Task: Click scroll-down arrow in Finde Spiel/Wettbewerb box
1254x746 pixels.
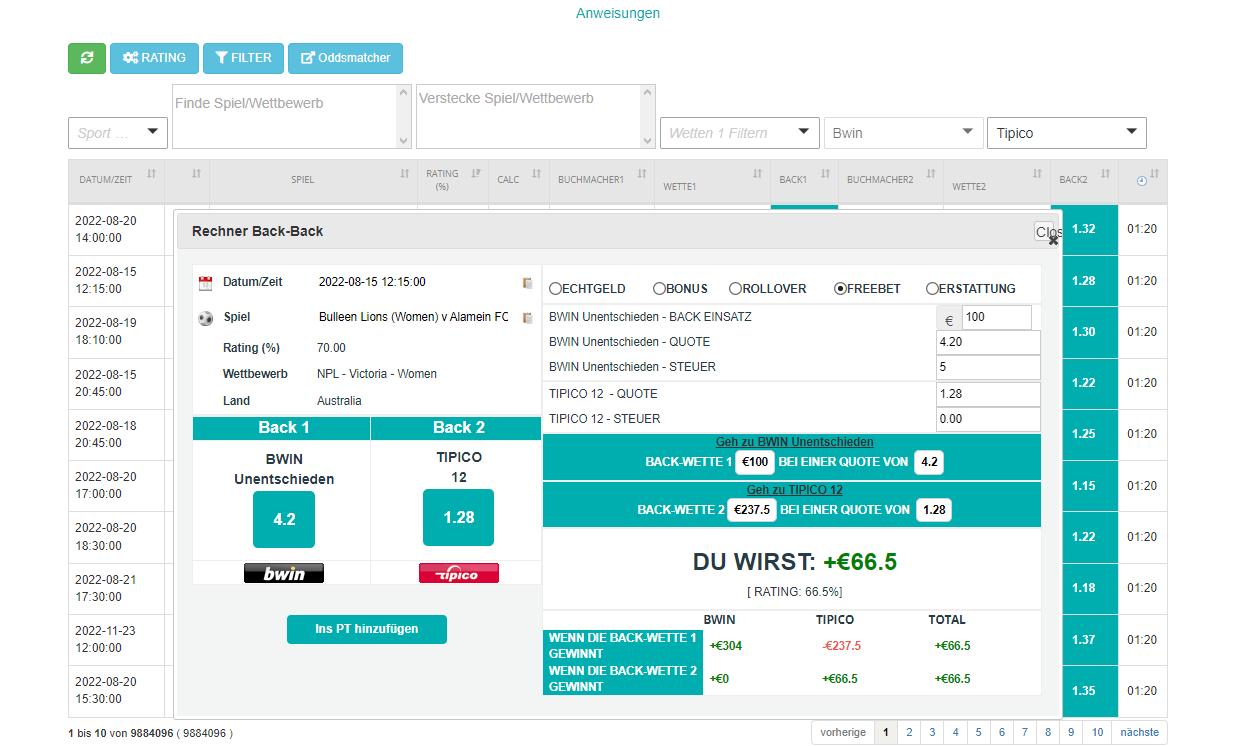Action: (403, 141)
